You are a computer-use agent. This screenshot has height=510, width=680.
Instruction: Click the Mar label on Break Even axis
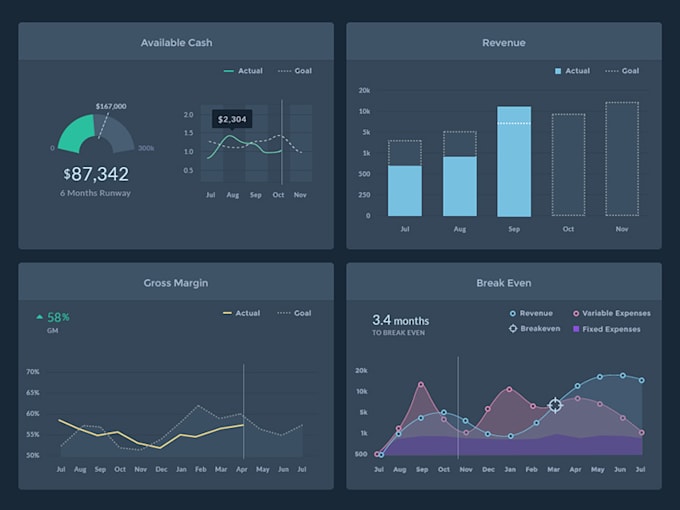coord(553,469)
